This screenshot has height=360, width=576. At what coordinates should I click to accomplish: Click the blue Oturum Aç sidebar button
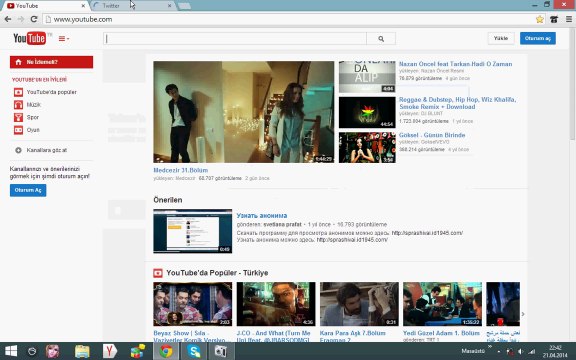[28, 190]
